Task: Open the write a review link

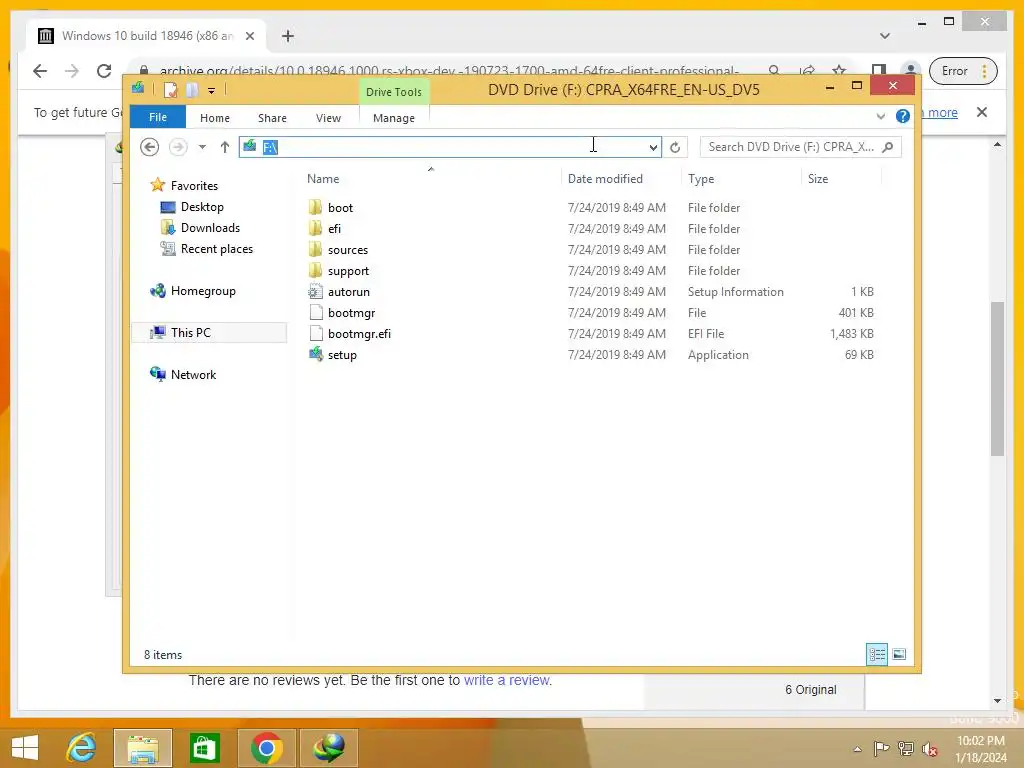Action: 507,680
